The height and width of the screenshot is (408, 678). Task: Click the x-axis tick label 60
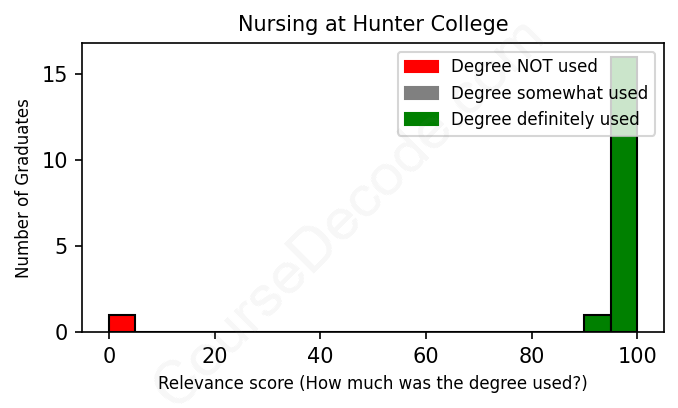coord(426,355)
